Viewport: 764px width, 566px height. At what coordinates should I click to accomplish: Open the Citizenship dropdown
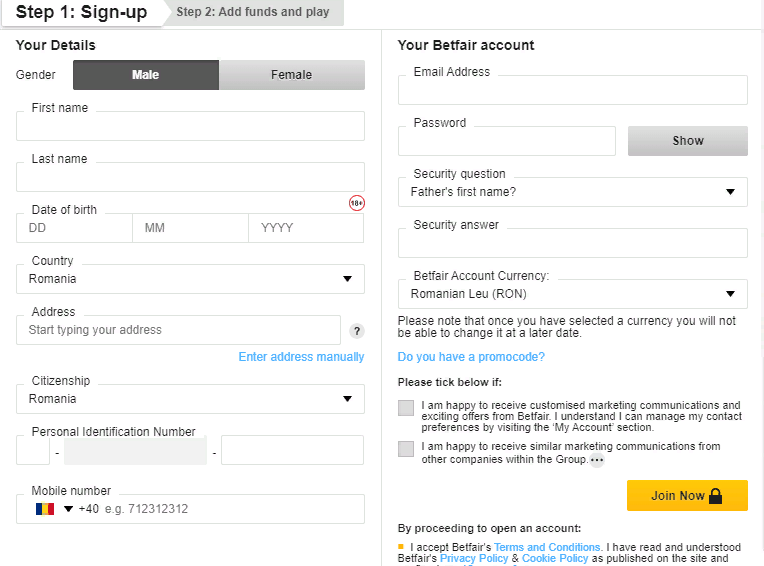tap(190, 399)
